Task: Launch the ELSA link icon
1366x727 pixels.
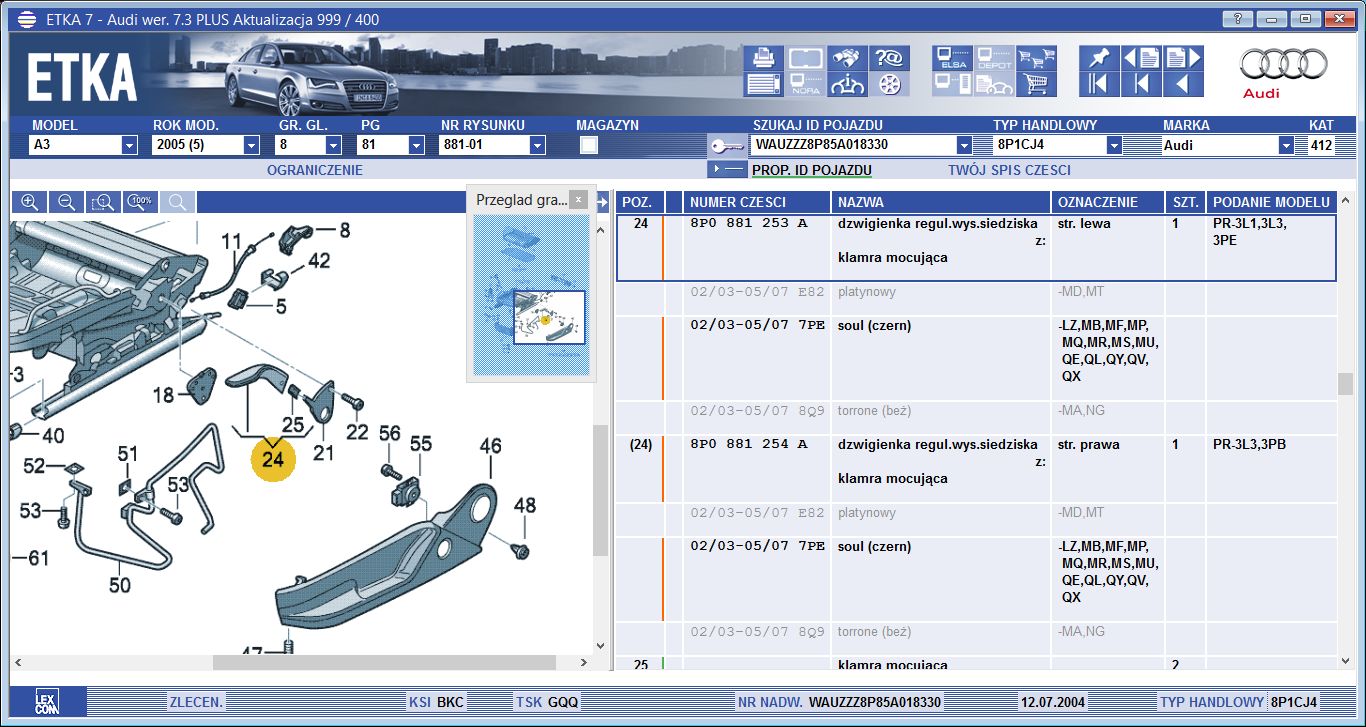Action: (952, 58)
